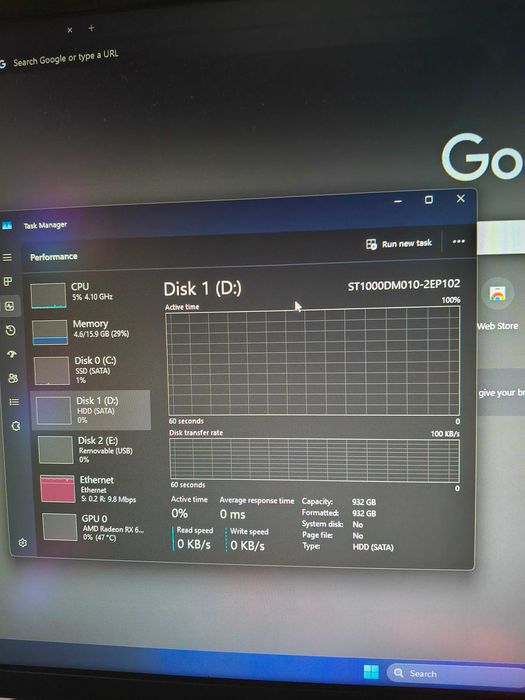The image size is (525, 700).
Task: Open the Task Manager hamburger navigation menu
Action: point(7,258)
